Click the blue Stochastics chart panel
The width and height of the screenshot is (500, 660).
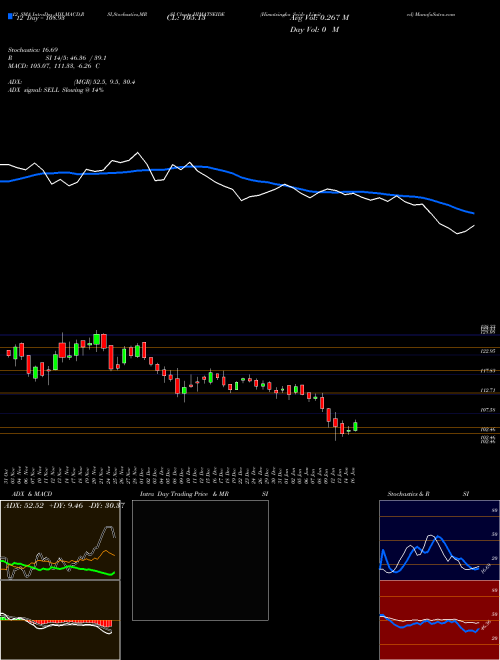click(439, 540)
